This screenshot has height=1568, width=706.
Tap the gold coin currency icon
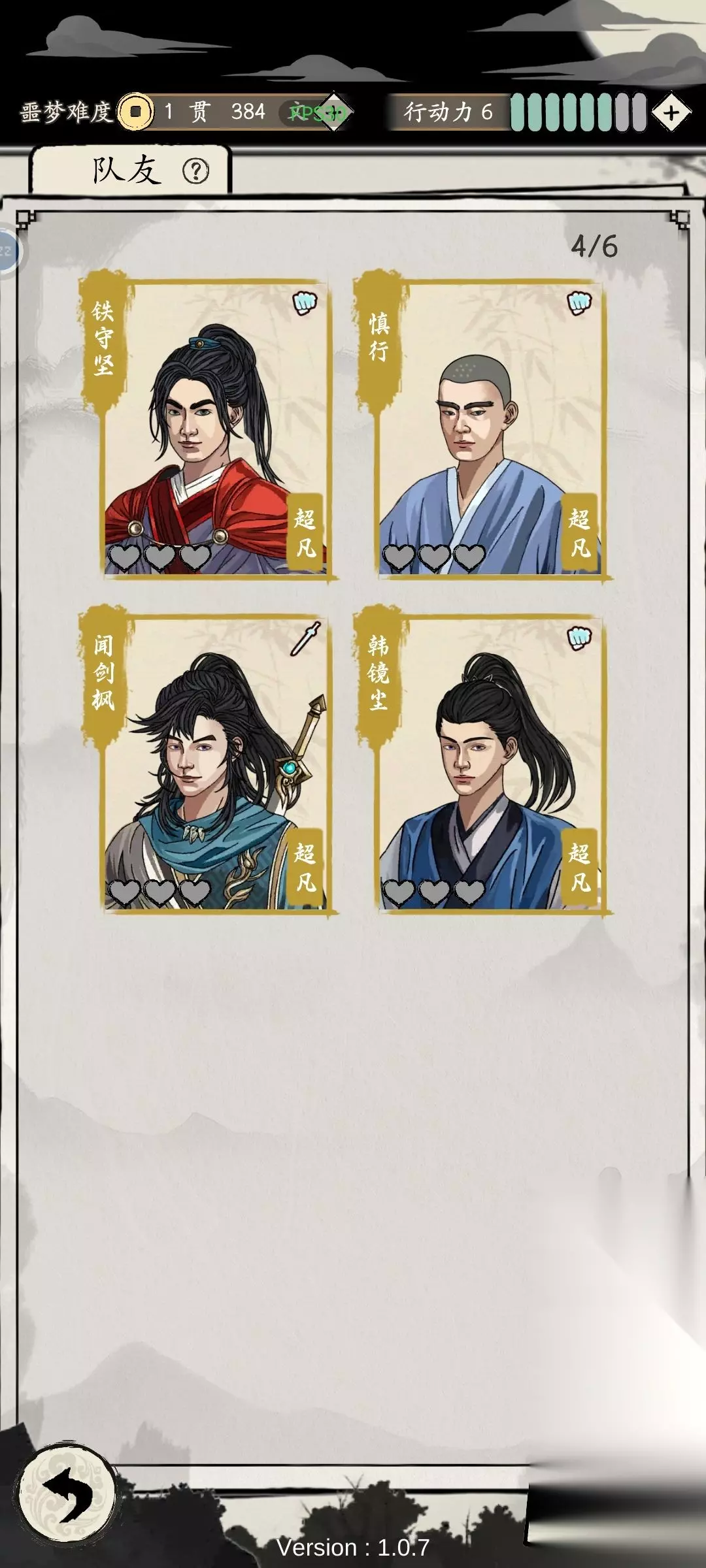point(135,112)
